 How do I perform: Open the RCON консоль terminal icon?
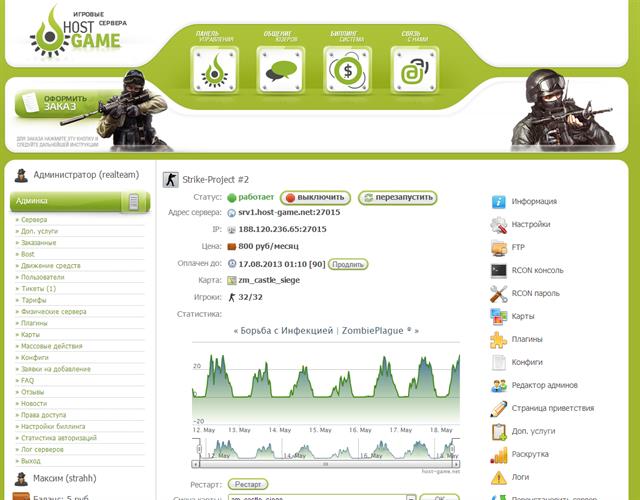(499, 270)
